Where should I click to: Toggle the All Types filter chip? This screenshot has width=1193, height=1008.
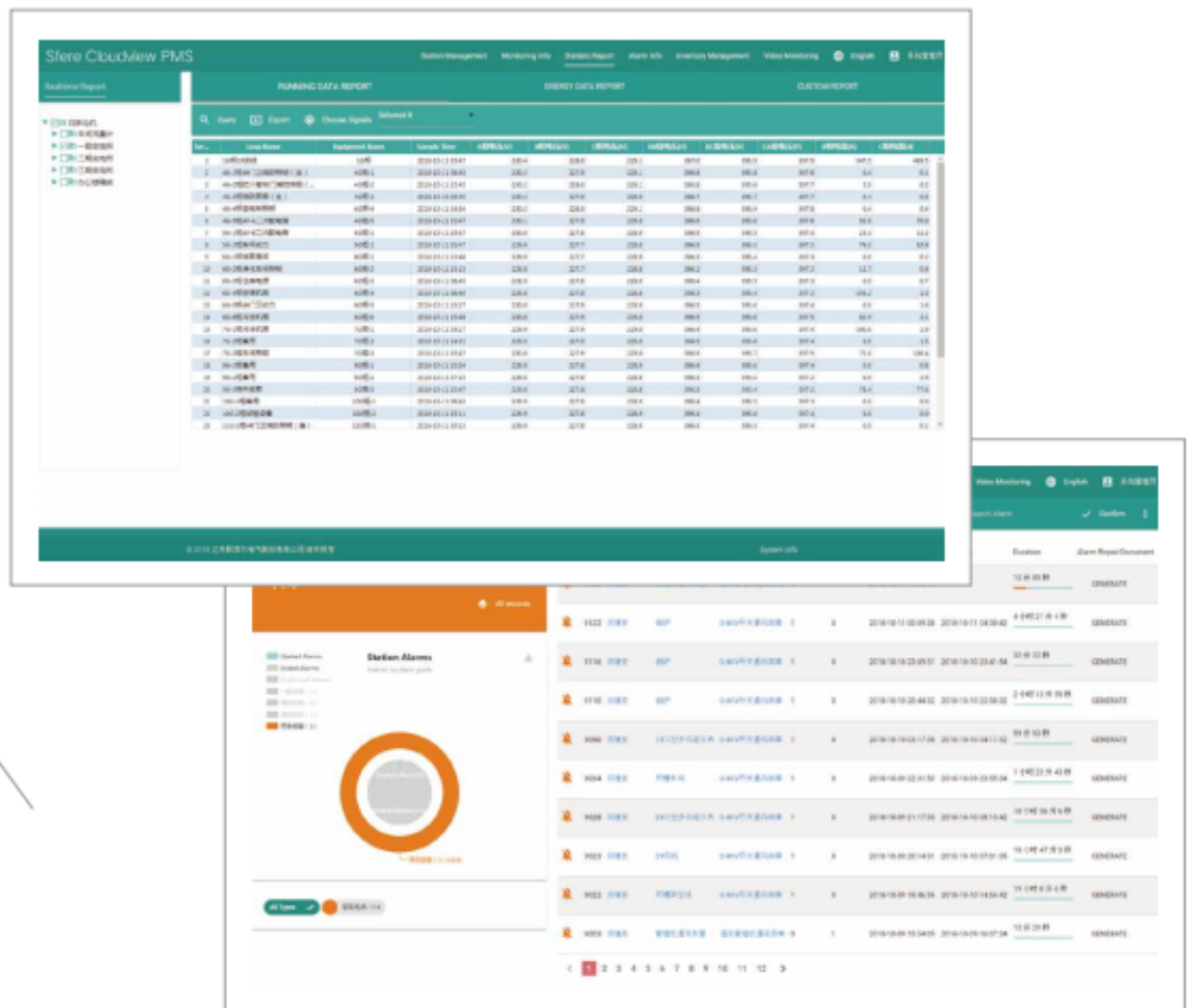point(290,907)
